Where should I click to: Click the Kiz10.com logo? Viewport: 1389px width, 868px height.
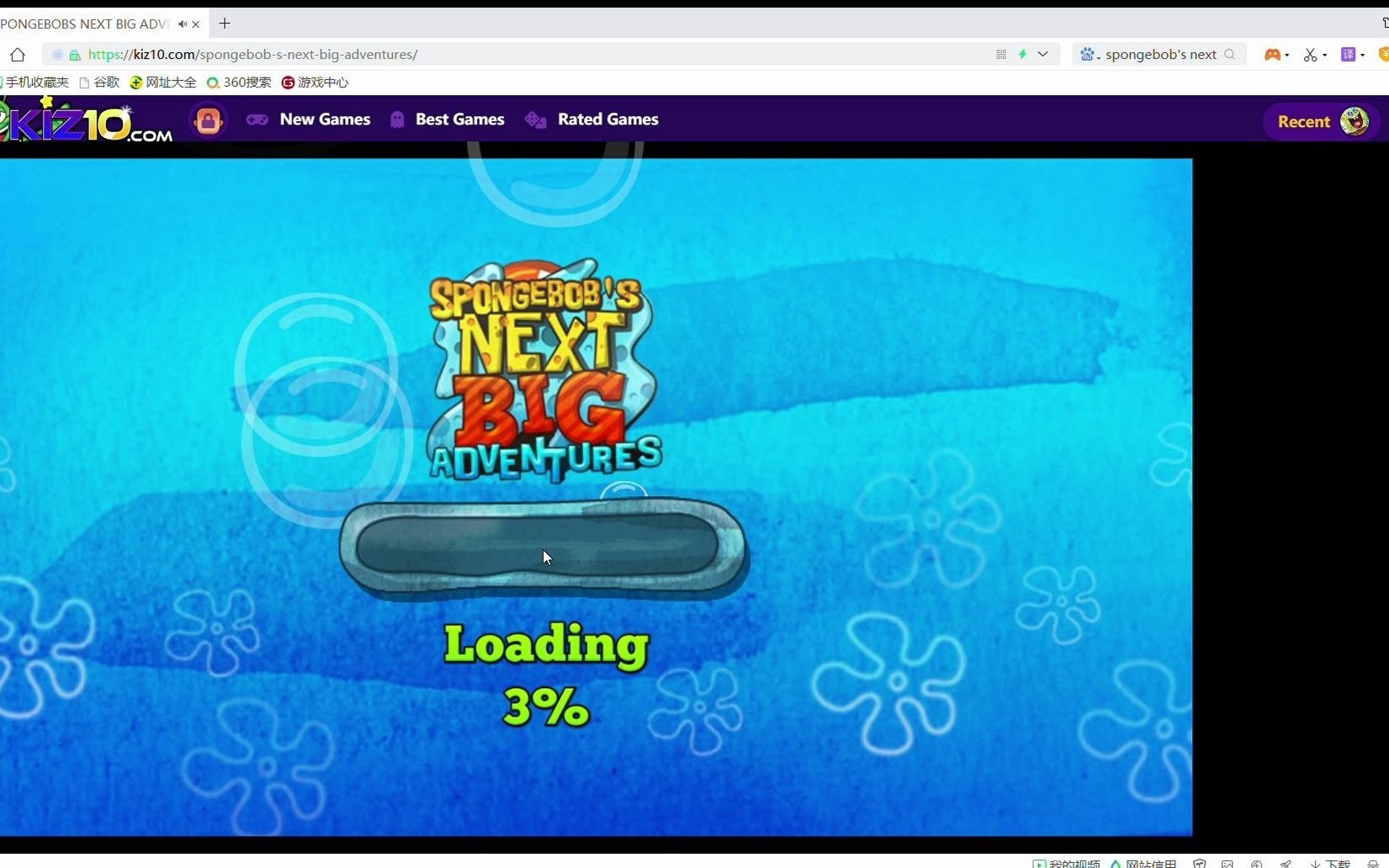coord(86,119)
